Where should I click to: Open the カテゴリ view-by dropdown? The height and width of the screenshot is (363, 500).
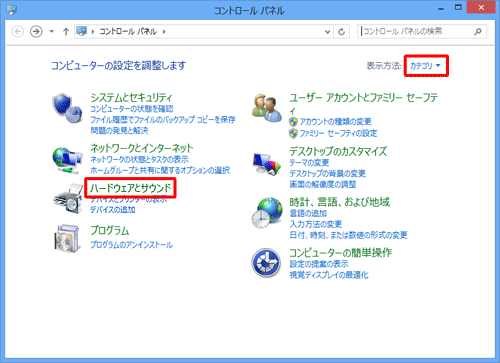point(426,66)
